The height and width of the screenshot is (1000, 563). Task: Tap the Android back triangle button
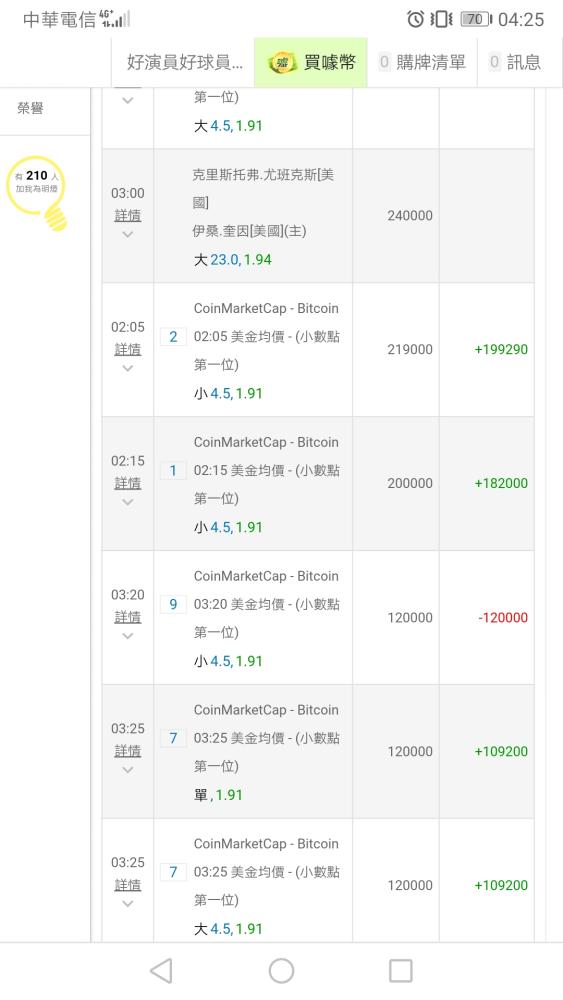[x=161, y=971]
